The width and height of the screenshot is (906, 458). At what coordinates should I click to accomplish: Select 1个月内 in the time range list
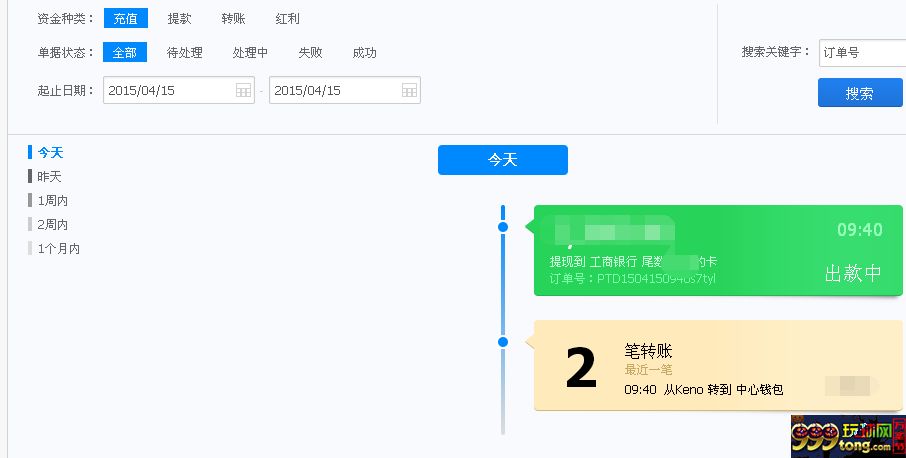(x=58, y=248)
